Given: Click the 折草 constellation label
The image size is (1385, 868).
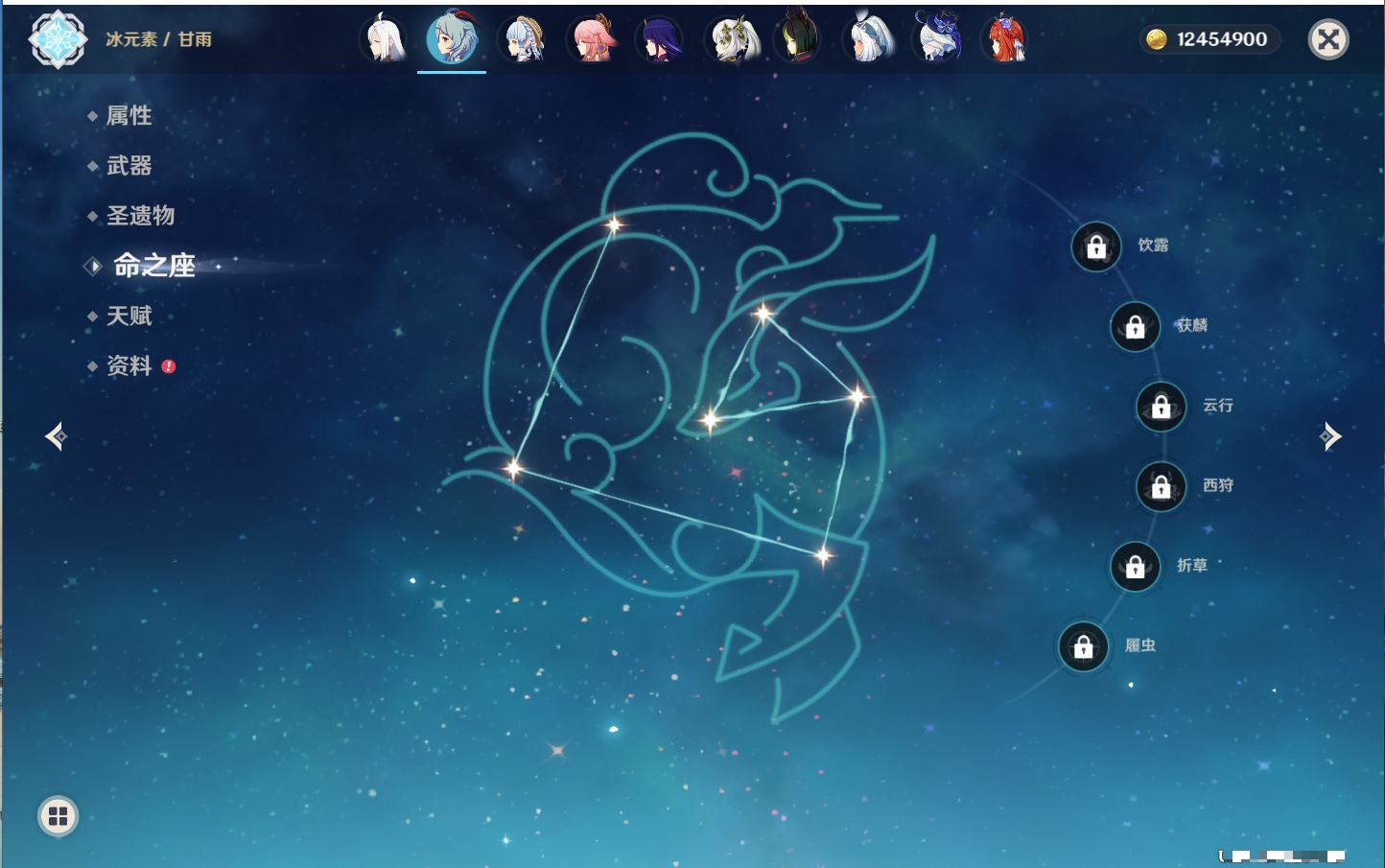Looking at the screenshot, I should pos(1192,566).
